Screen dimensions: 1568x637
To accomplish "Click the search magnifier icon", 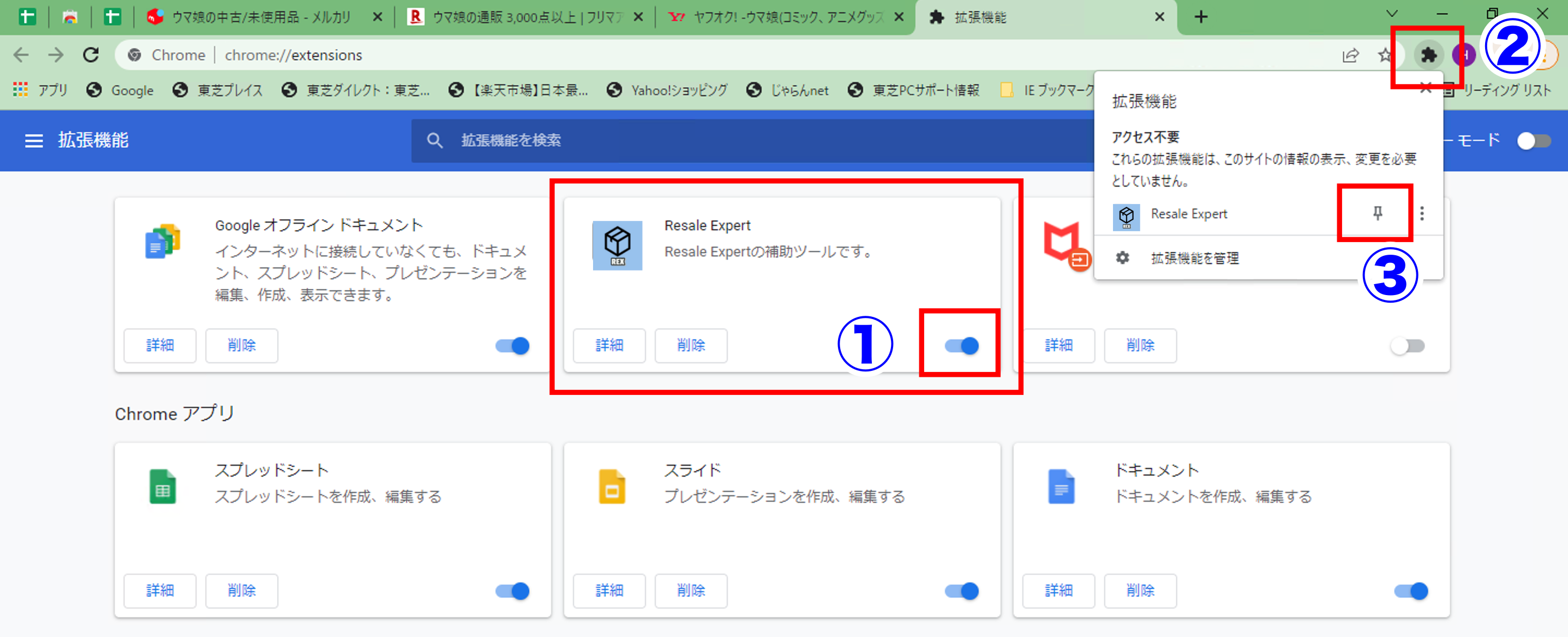I will (434, 141).
